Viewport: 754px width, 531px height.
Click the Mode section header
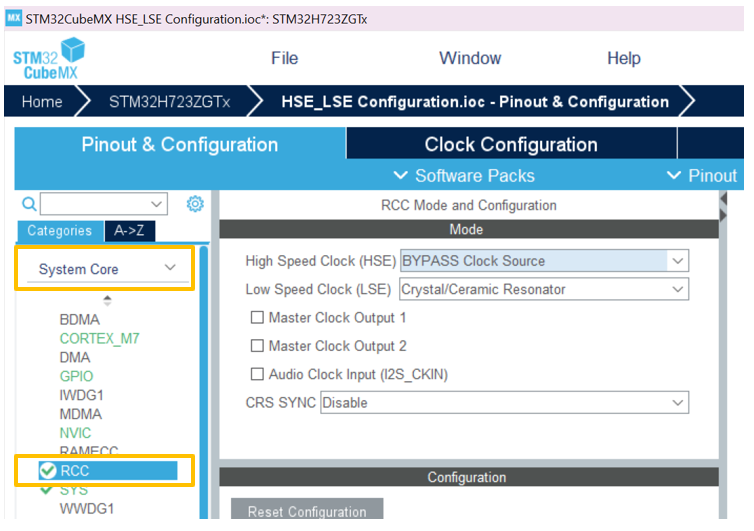pos(469,229)
